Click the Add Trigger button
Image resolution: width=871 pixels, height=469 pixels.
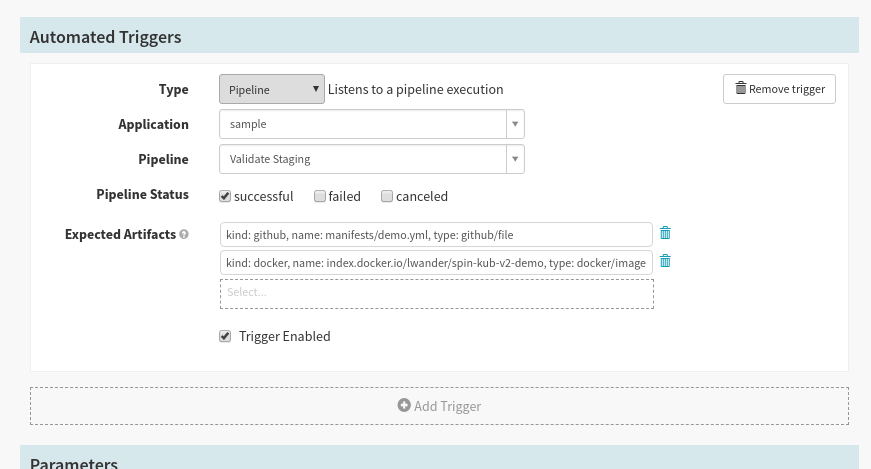(x=439, y=406)
